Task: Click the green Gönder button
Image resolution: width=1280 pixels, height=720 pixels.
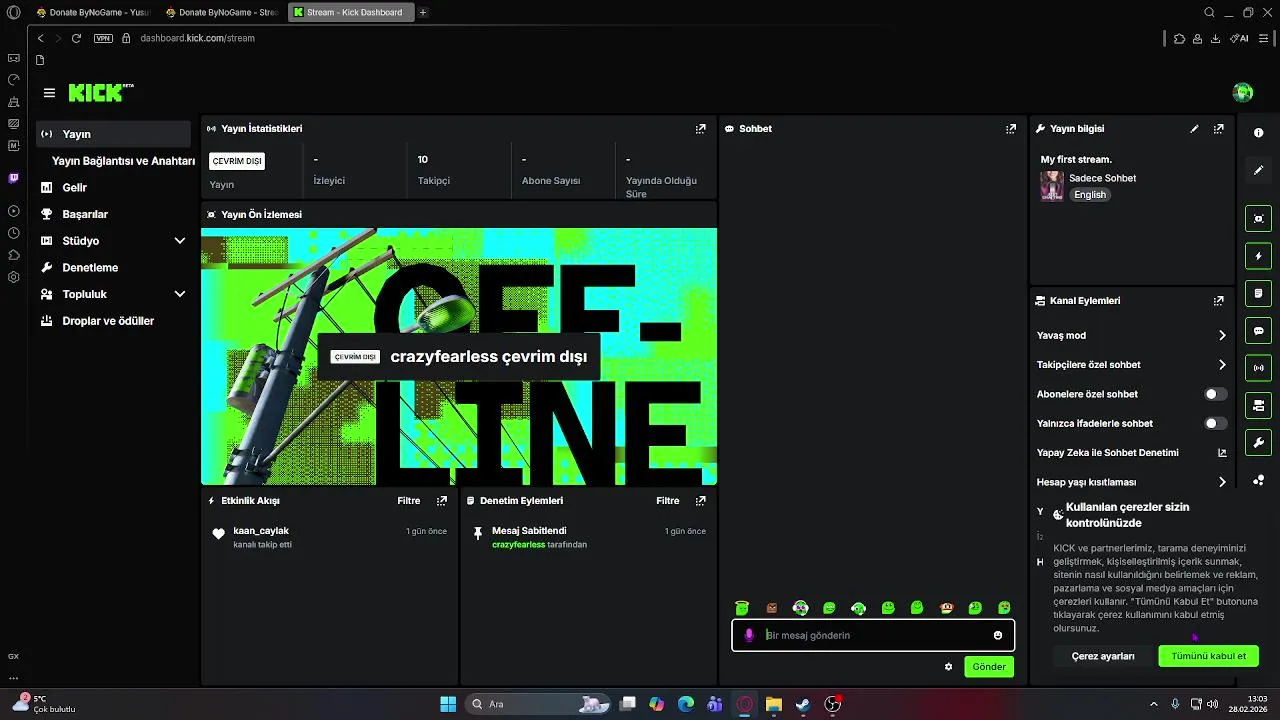Action: click(x=989, y=667)
